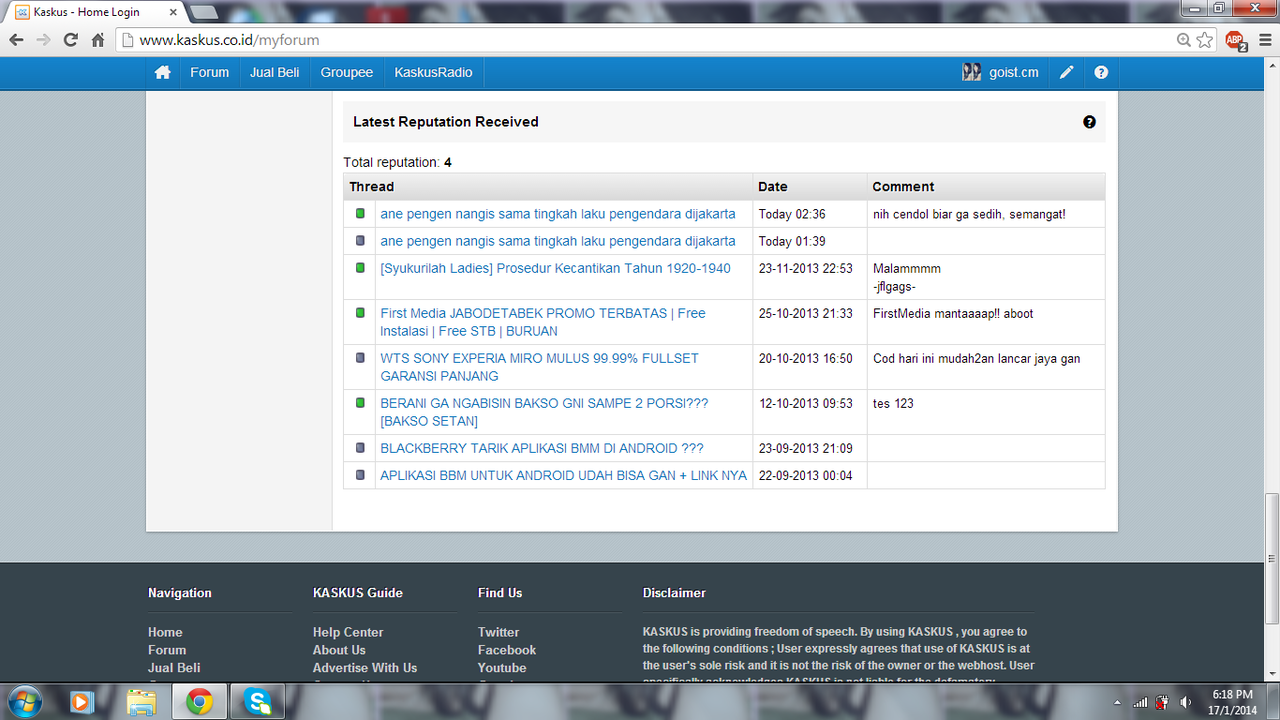1280x720 pixels.
Task: Open the goist.cm user profile menu
Action: coord(1000,72)
